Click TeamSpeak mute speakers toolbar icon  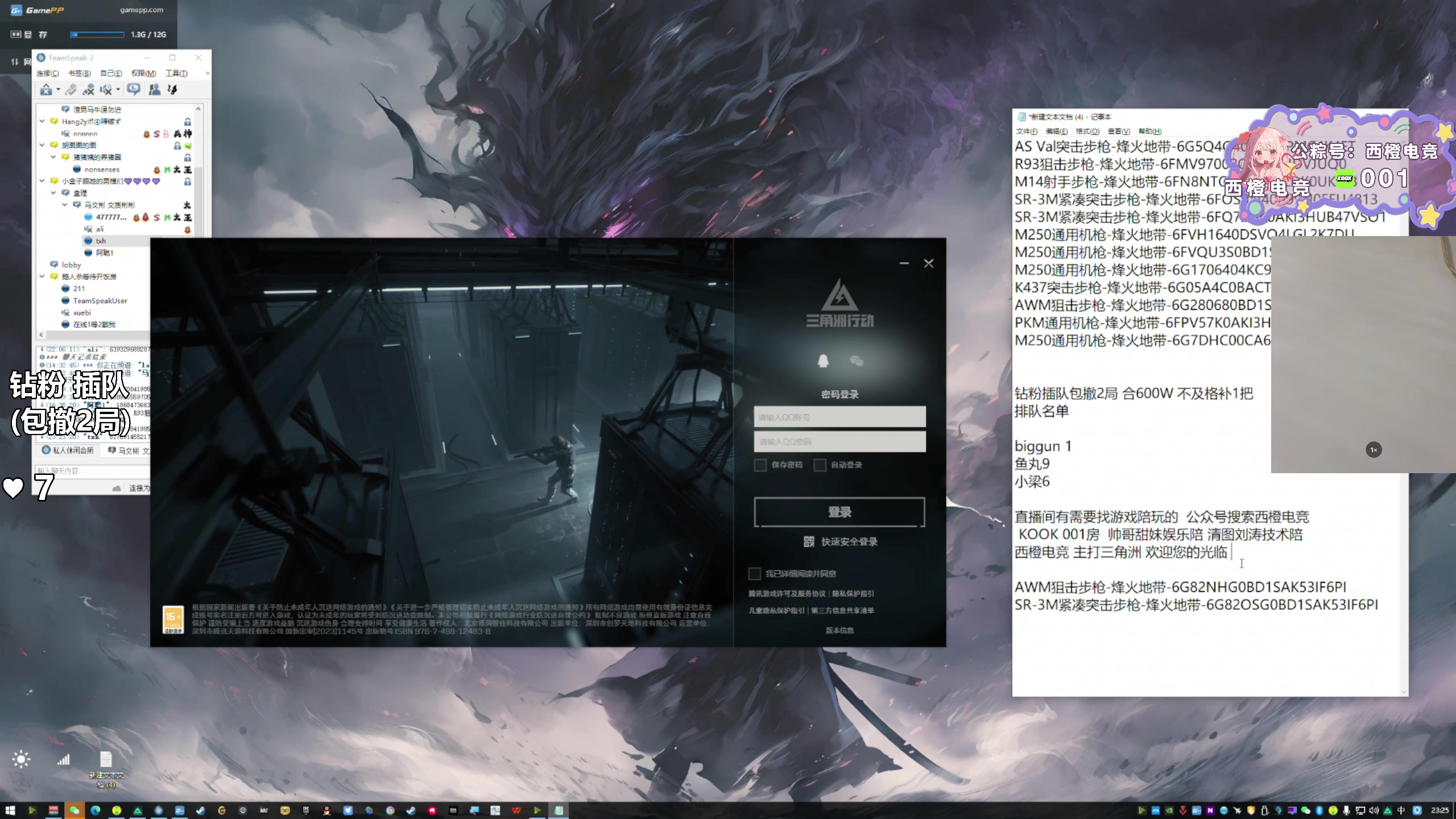pyautogui.click(x=106, y=89)
